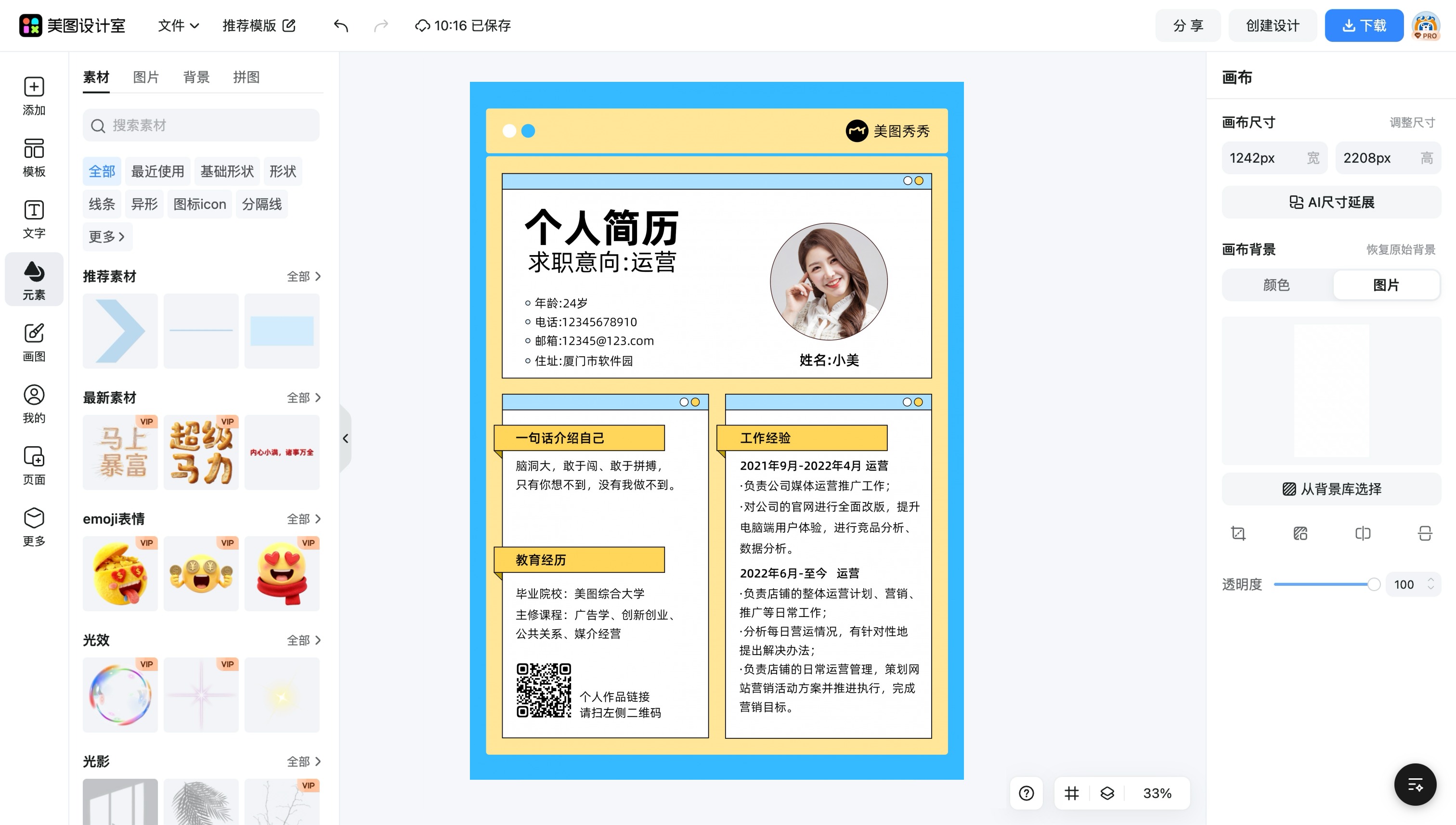The width and height of the screenshot is (1456, 825).
Task: Expand emoji表情 全部 list
Action: (x=304, y=519)
